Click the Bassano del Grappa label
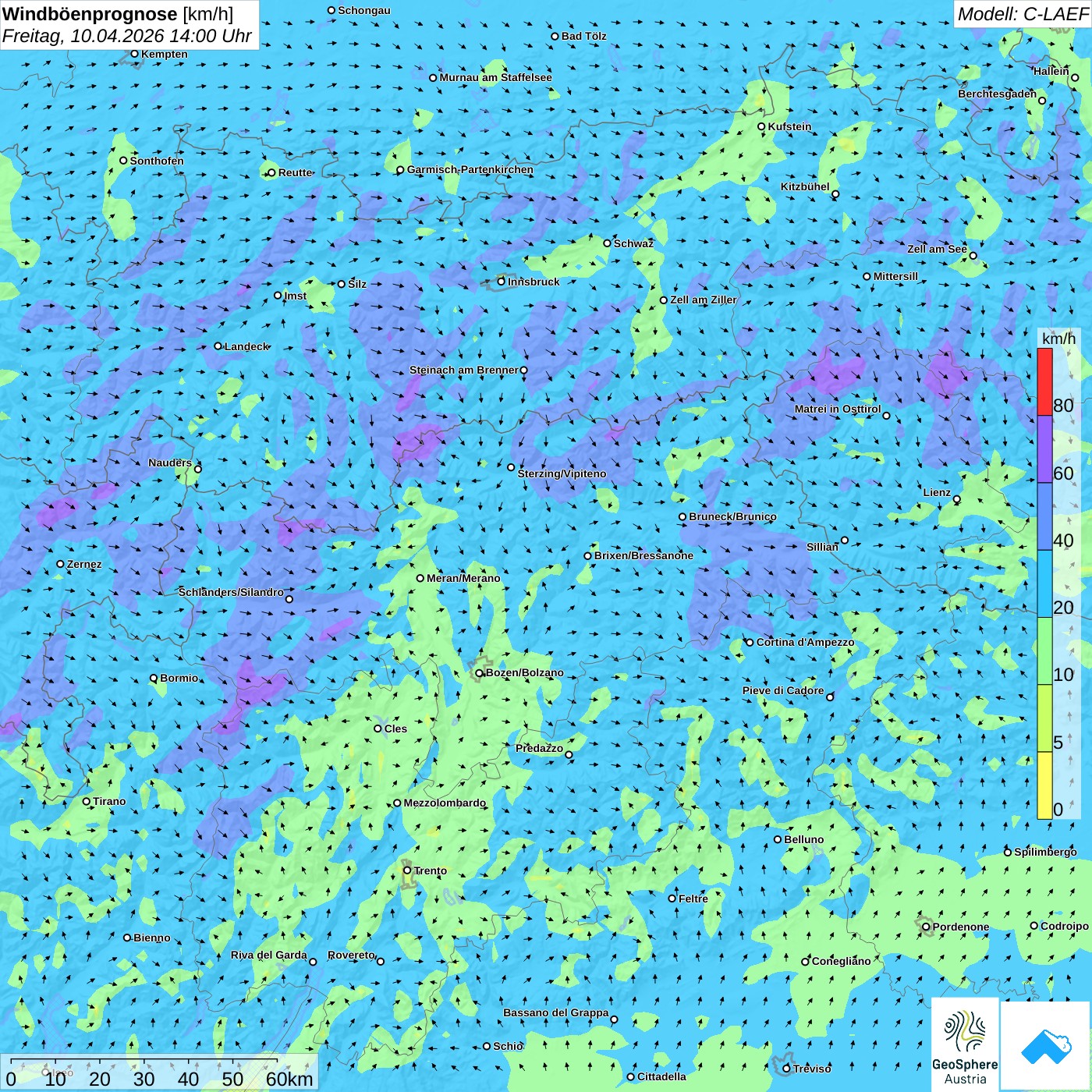Viewport: 1092px width, 1092px height. coord(556,1012)
